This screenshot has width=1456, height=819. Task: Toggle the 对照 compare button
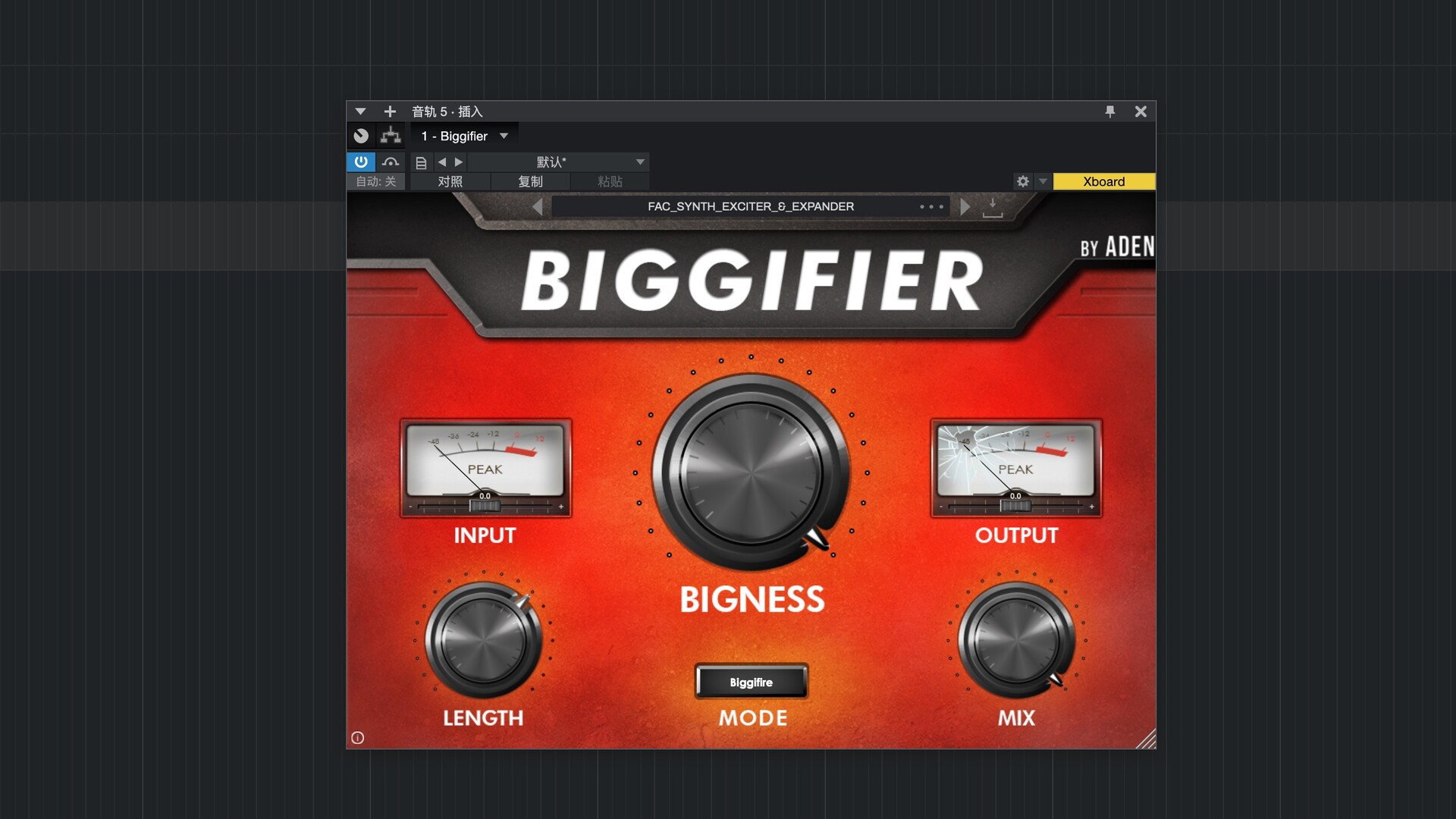click(x=450, y=181)
